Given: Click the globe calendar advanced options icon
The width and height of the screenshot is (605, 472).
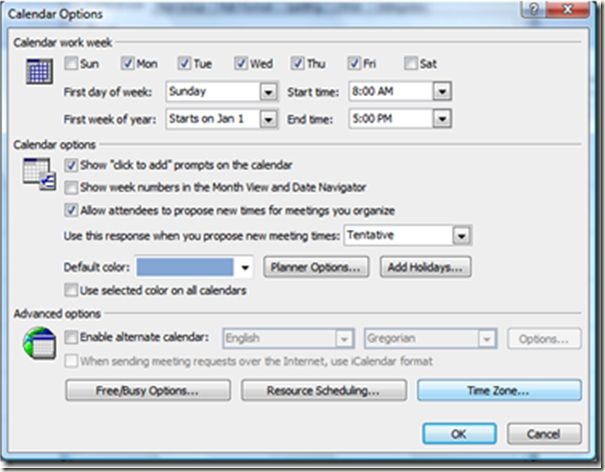Looking at the screenshot, I should click(x=39, y=343).
